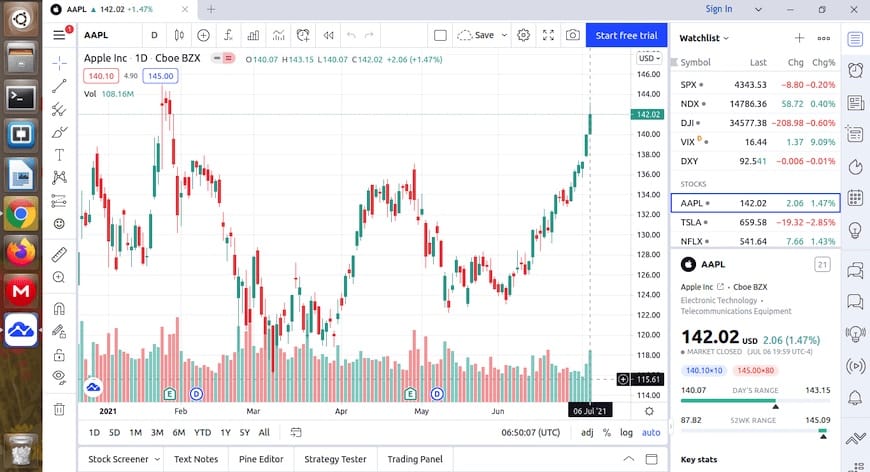870x472 pixels.
Task: Expand the Watchlist dropdown
Action: 704,38
